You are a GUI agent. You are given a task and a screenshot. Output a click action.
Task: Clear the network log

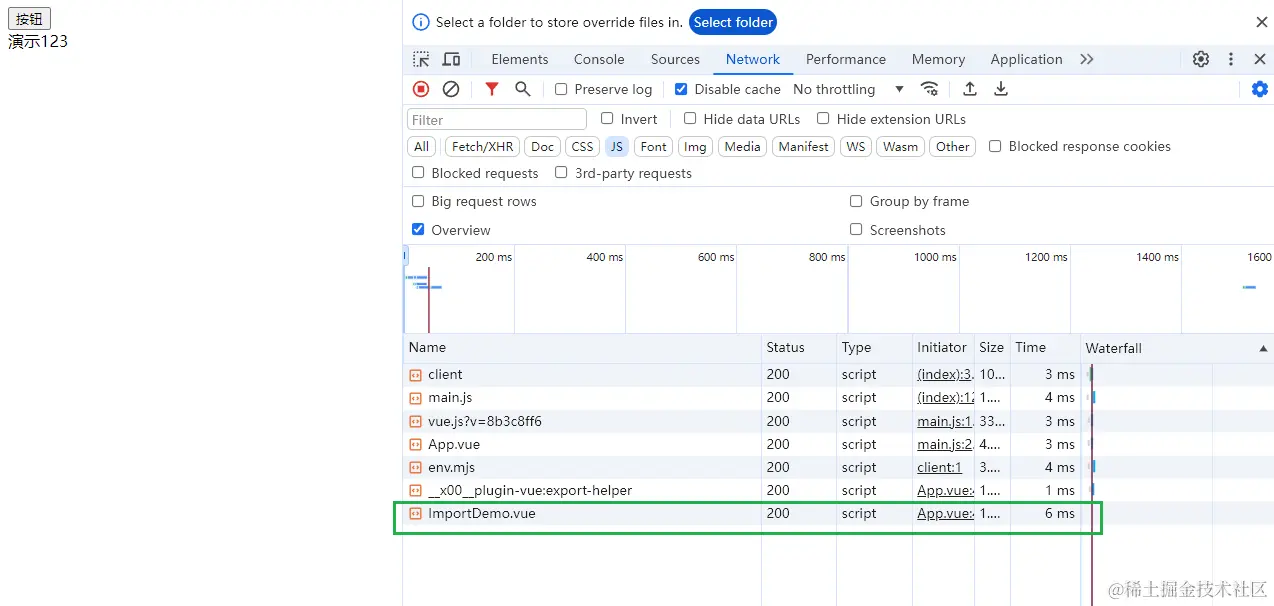point(451,89)
